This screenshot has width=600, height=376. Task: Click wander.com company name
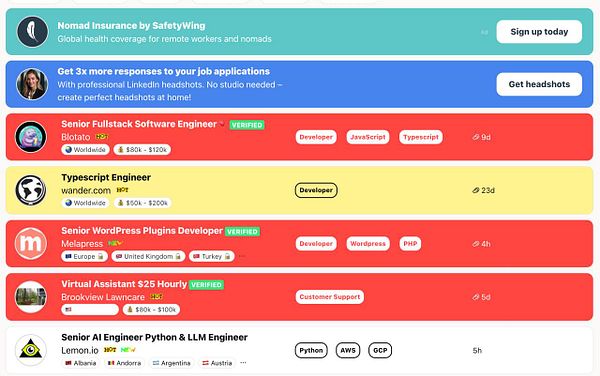(86, 190)
